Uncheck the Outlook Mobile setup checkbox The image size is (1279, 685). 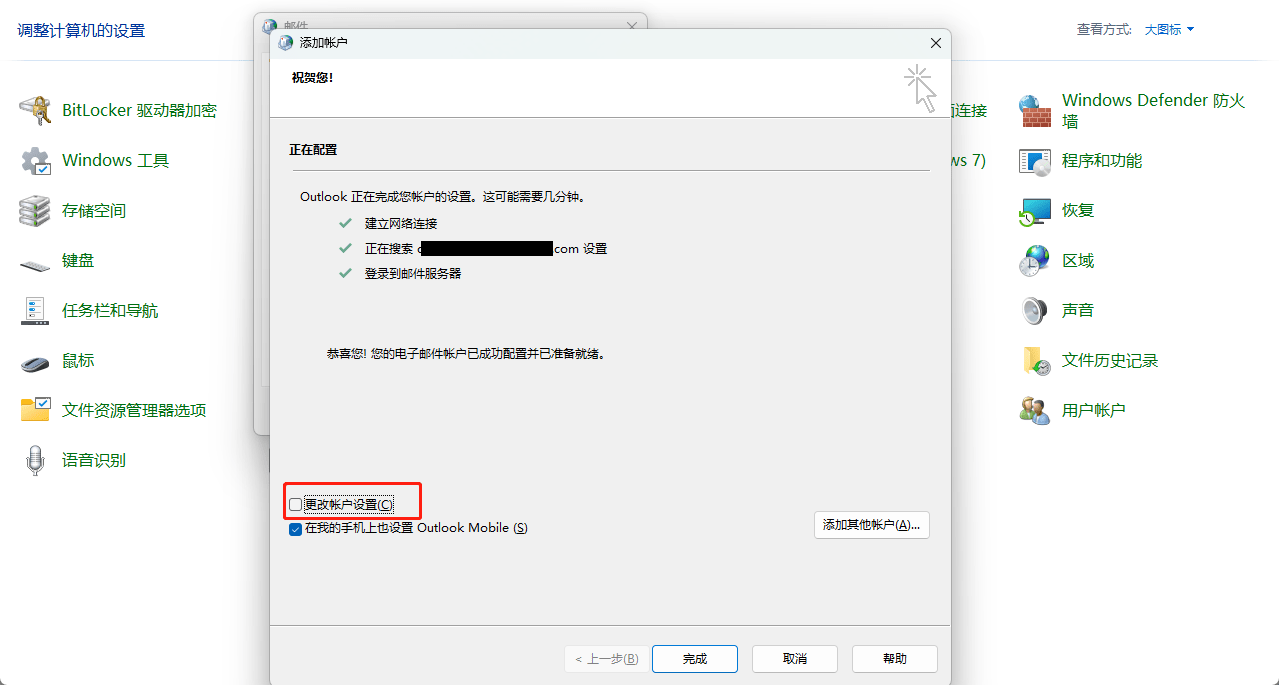[x=295, y=529]
